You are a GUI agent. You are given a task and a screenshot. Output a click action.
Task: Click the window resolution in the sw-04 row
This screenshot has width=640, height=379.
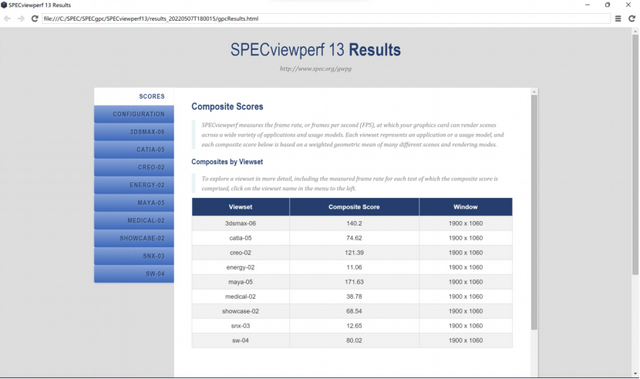(x=465, y=341)
